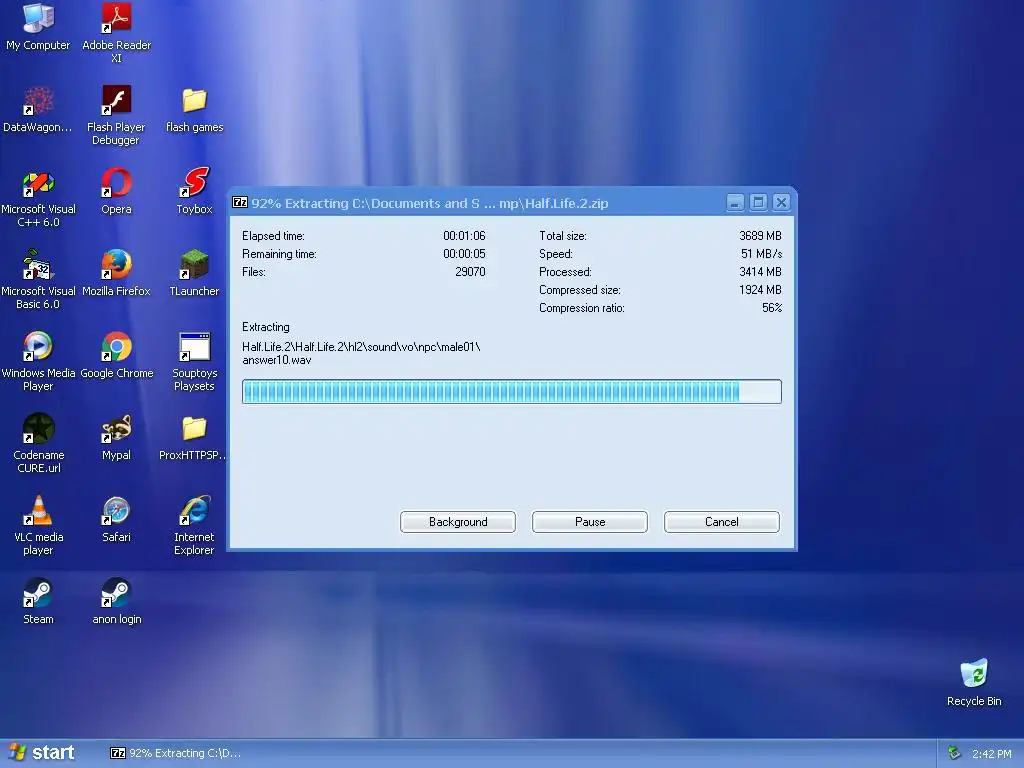Click the 3414 MB processed value
1024x768 pixels.
760,272
